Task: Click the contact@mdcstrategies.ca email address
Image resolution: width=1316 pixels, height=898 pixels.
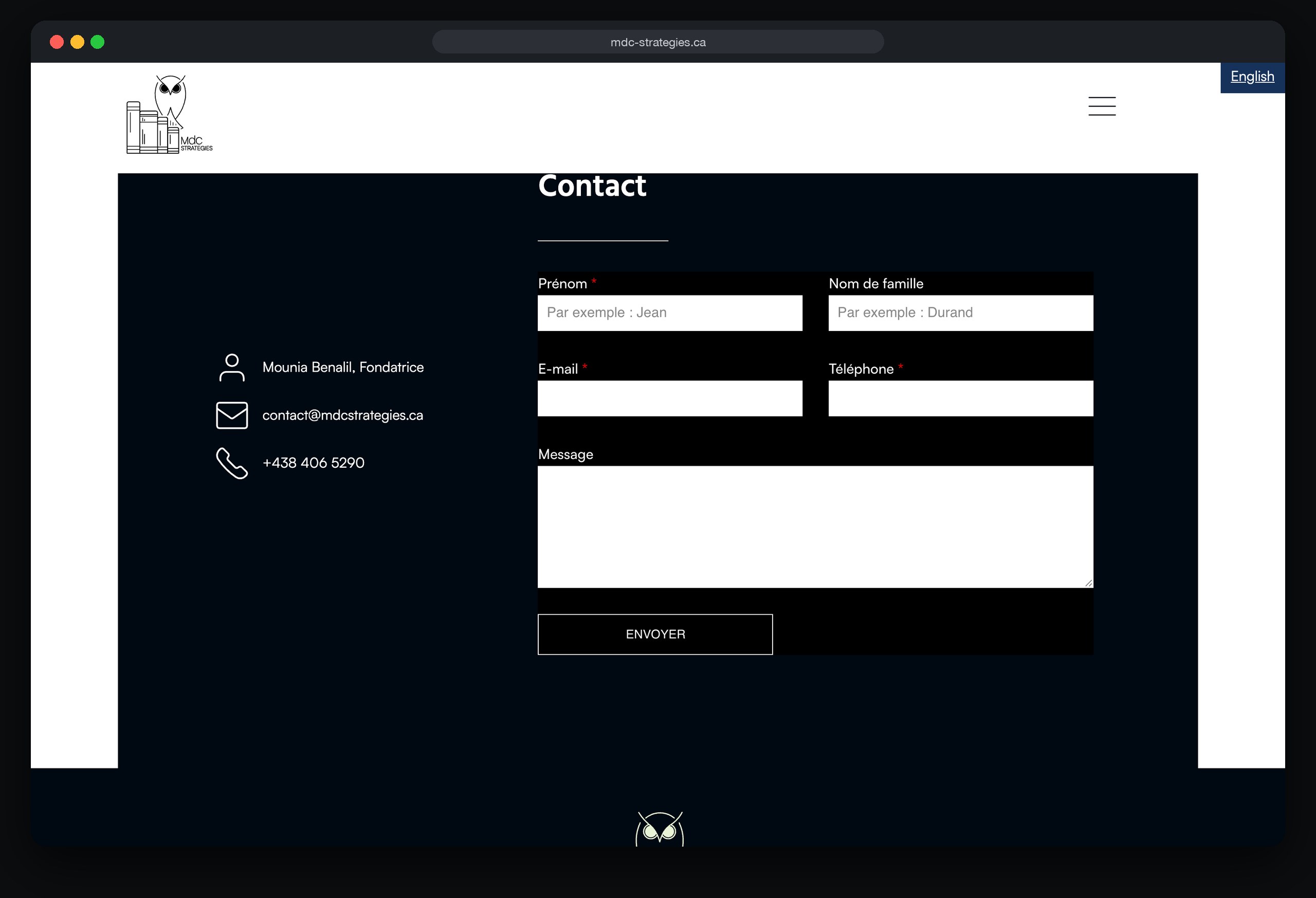Action: (342, 416)
